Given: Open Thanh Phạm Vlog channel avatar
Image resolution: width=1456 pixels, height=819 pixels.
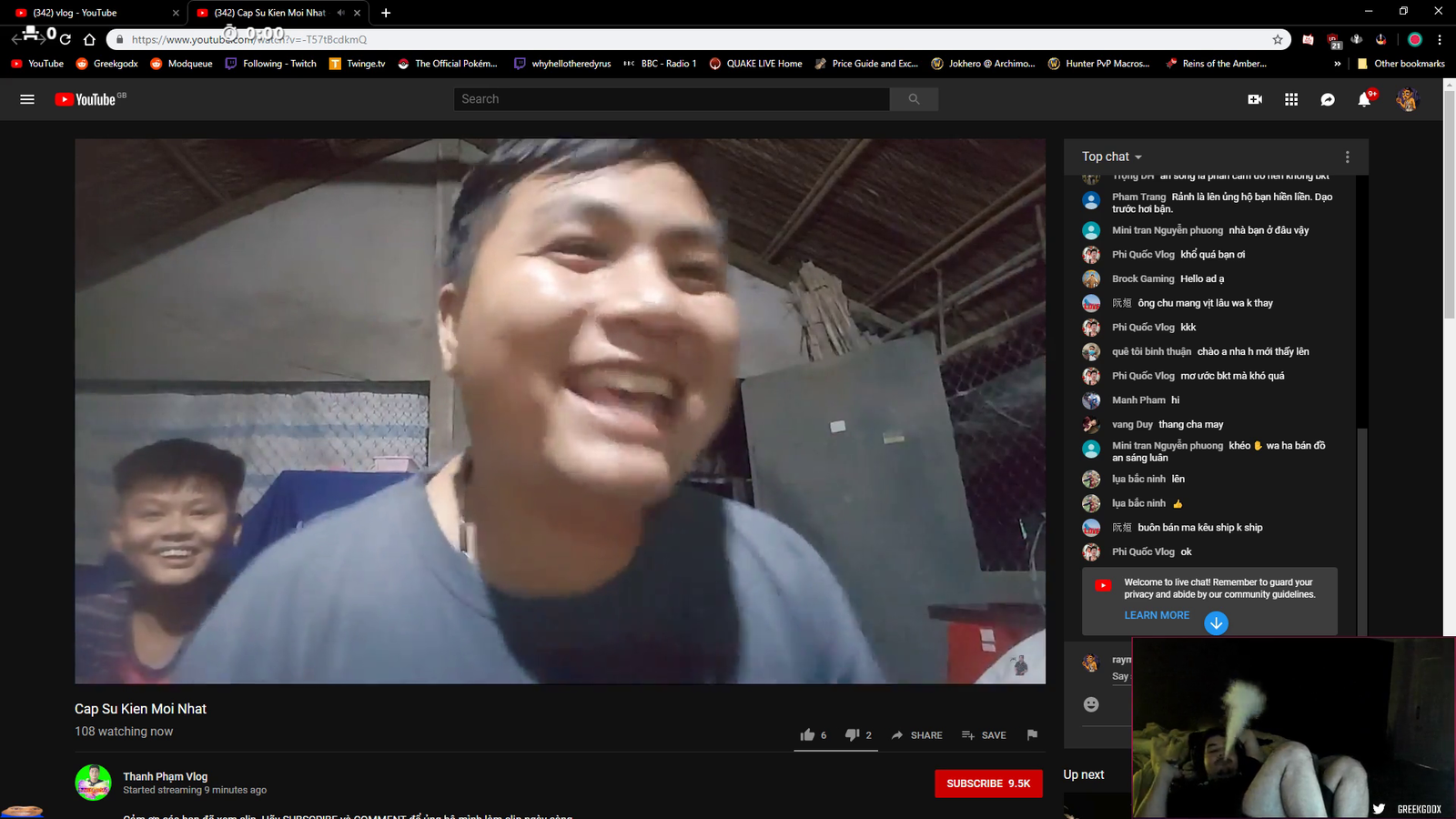Looking at the screenshot, I should (93, 783).
